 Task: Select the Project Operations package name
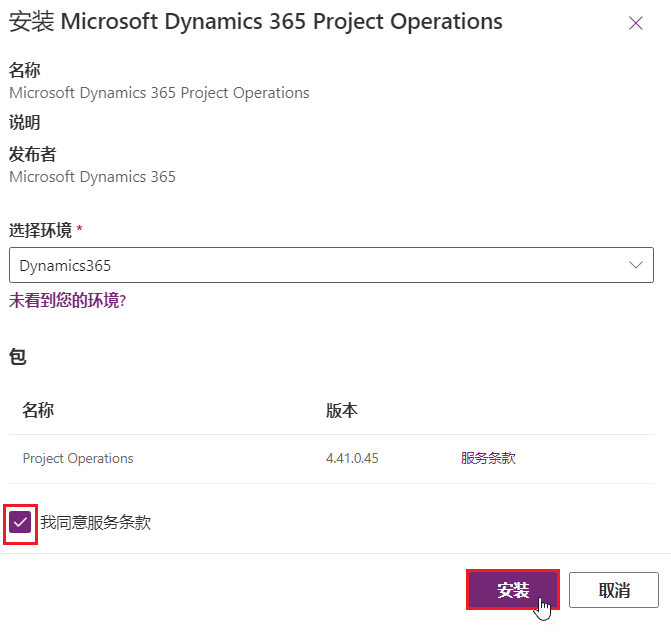78,458
